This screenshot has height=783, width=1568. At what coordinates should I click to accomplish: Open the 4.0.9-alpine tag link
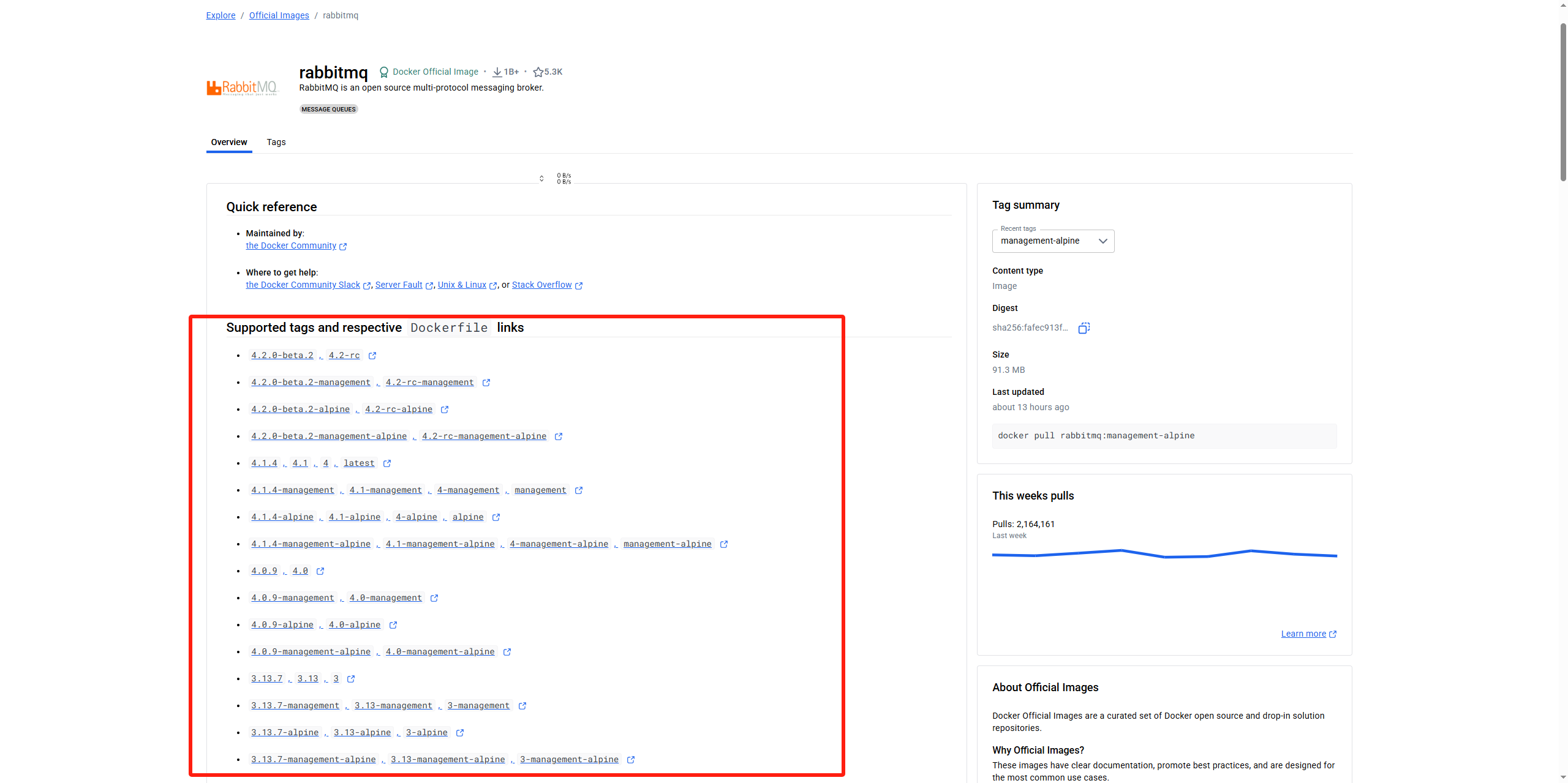(x=282, y=625)
